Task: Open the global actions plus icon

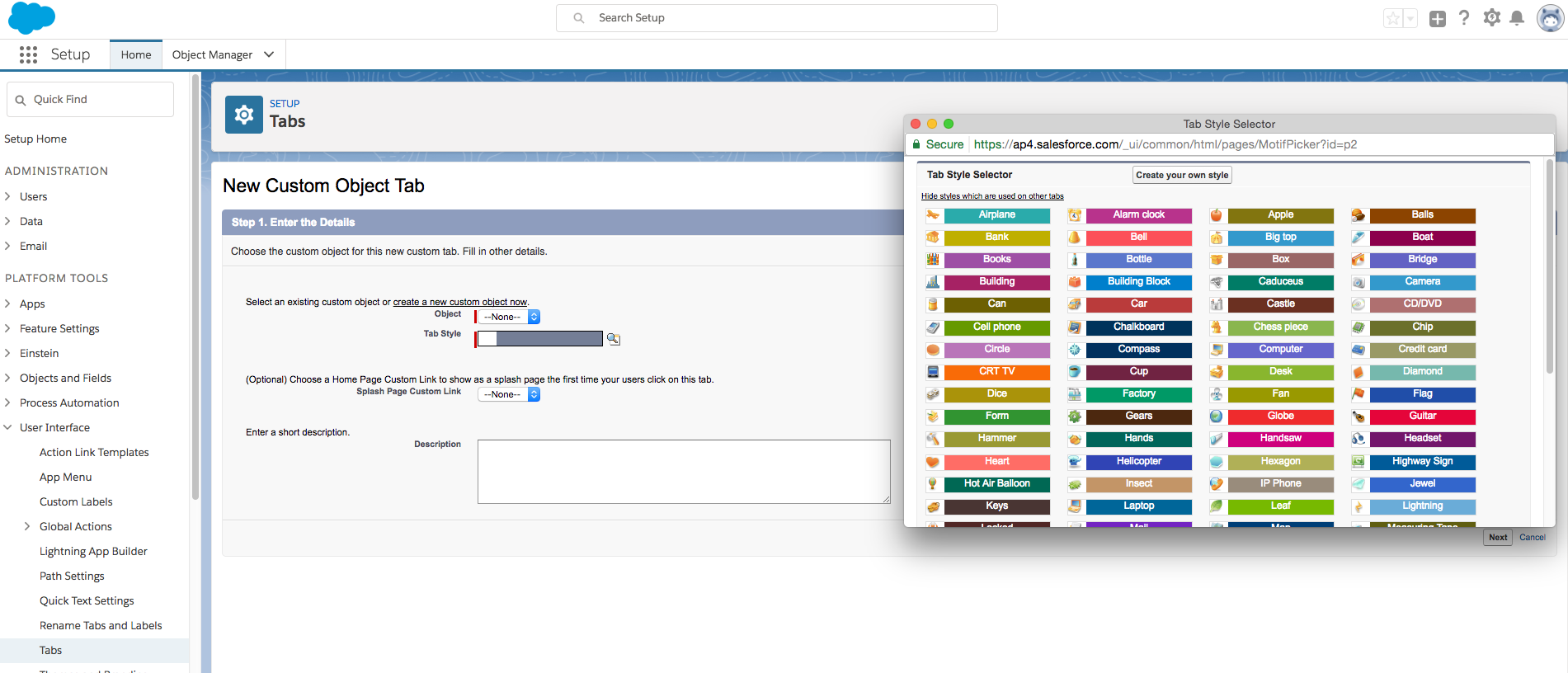Action: [x=1438, y=18]
